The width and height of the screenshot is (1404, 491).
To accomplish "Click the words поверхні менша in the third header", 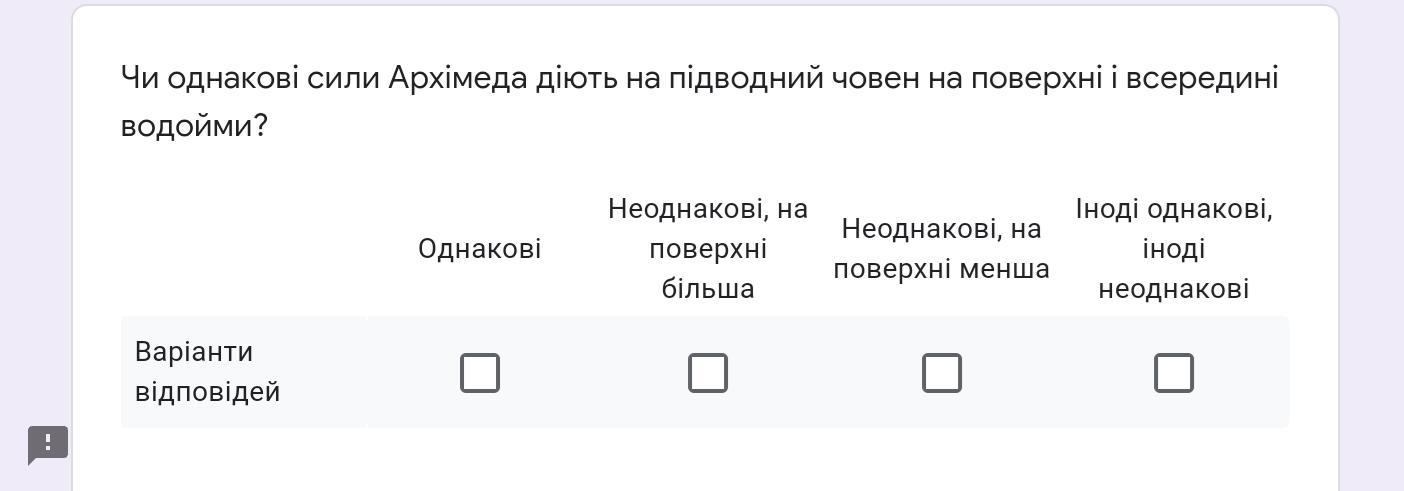I will [941, 269].
